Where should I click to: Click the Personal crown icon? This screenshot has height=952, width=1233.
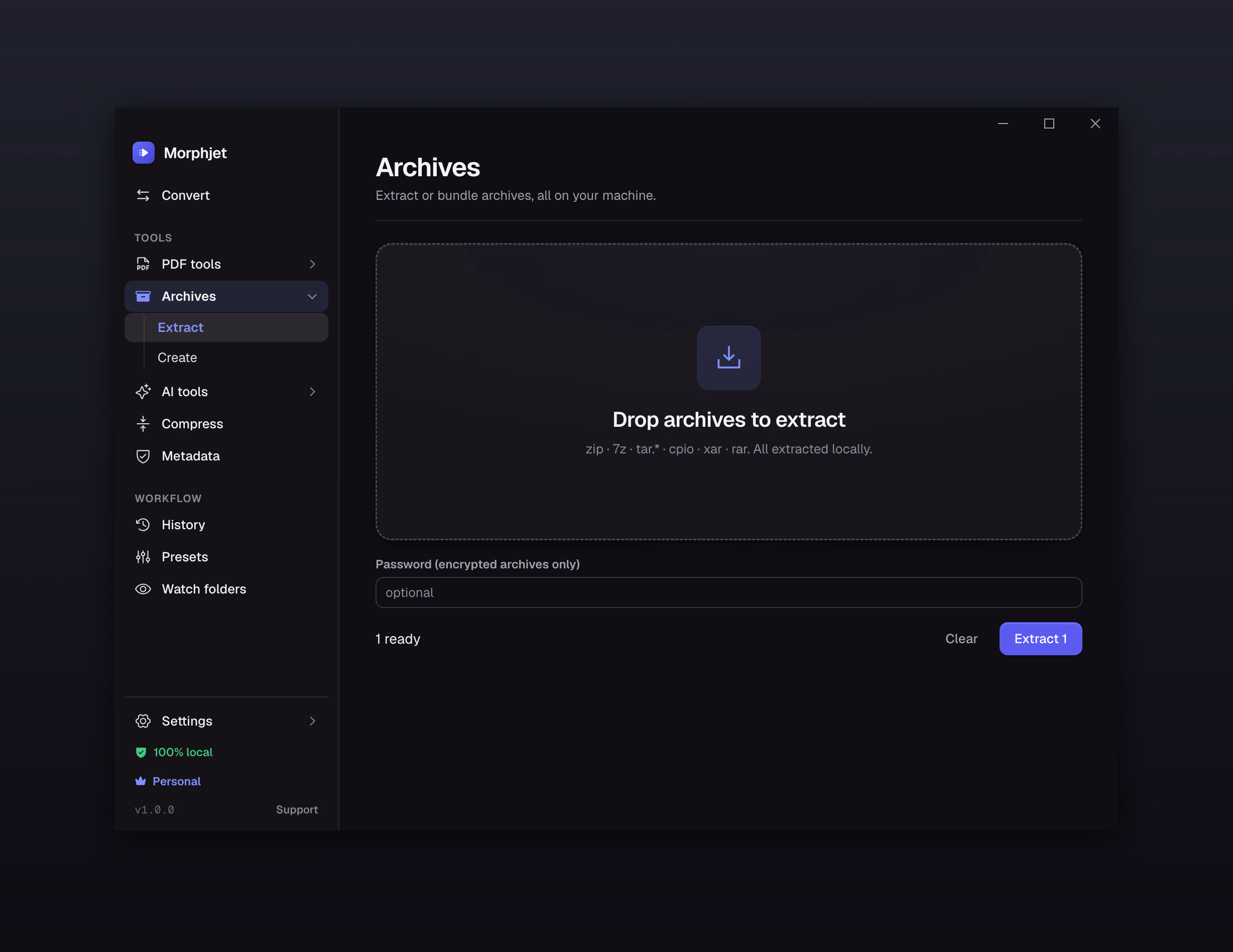[141, 781]
